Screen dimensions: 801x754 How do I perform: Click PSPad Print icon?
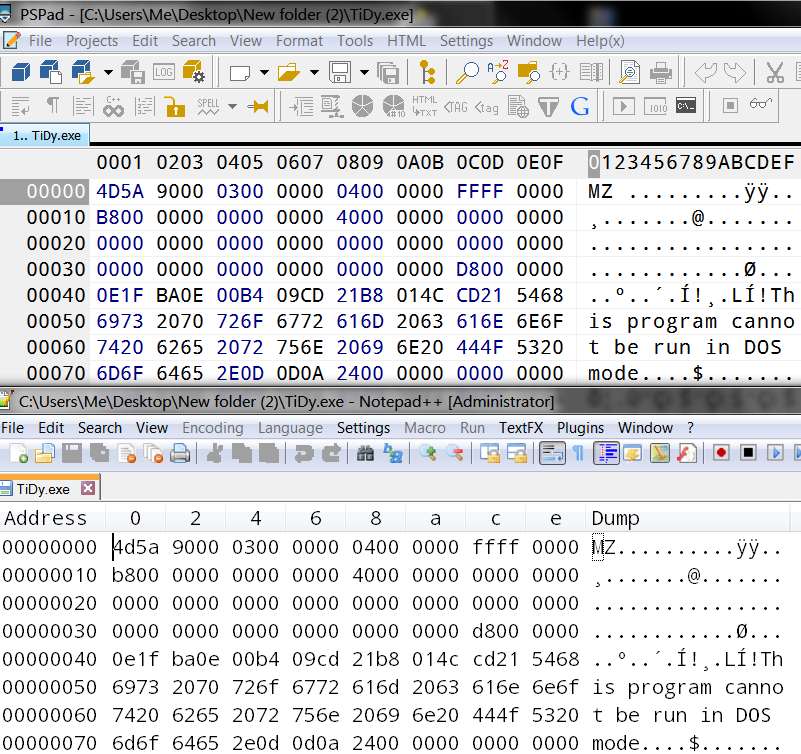(x=661, y=73)
